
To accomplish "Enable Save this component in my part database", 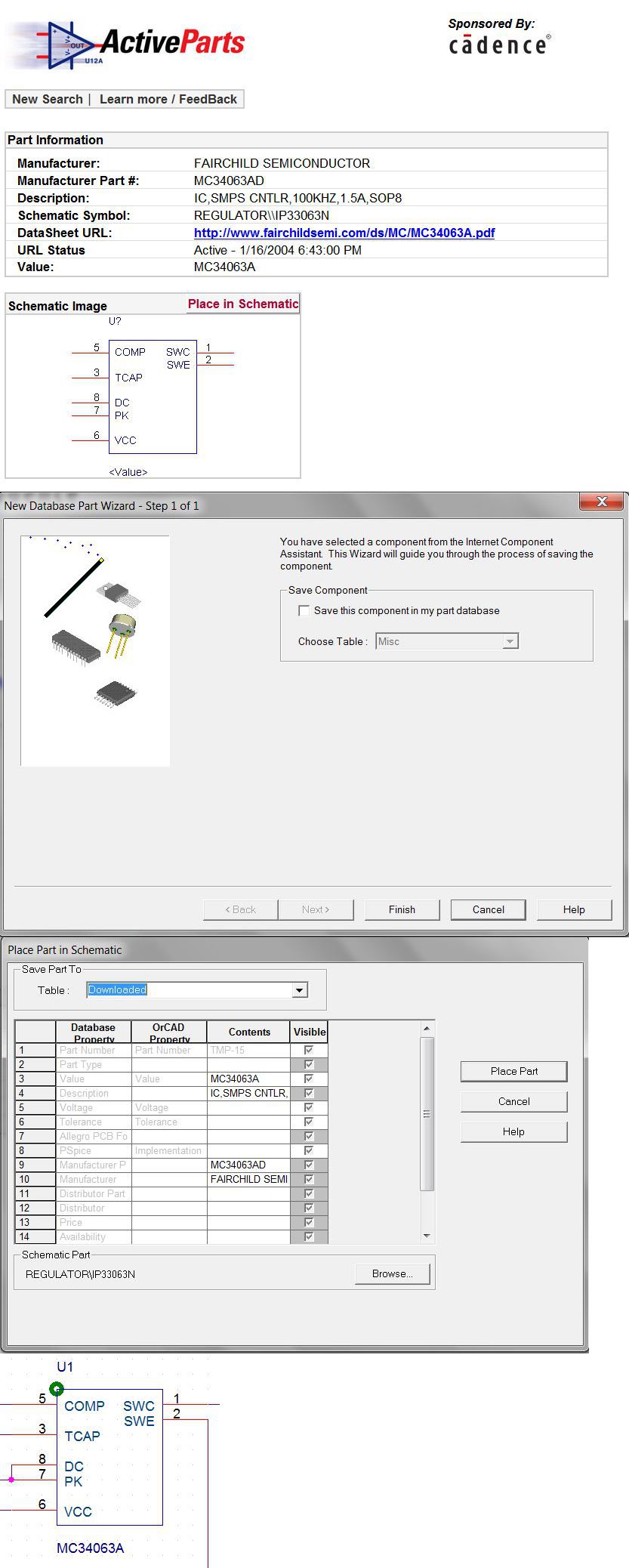I will coord(304,611).
